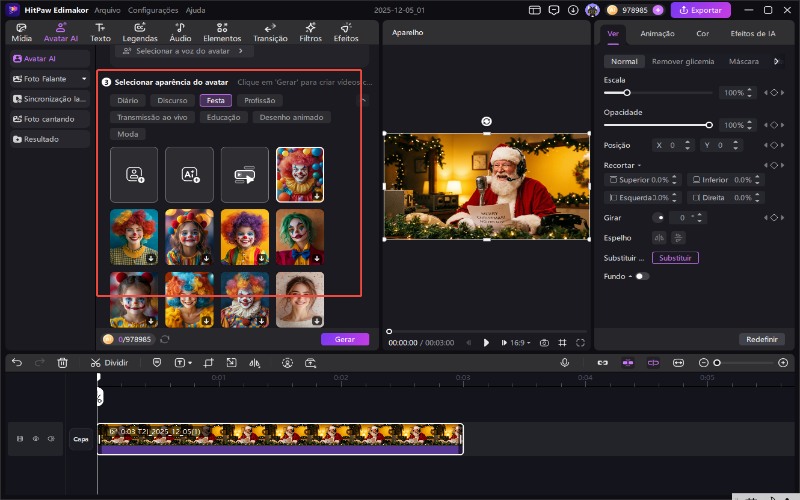Click the delete trash icon in timeline toolbar
The width and height of the screenshot is (800, 500).
coord(63,362)
